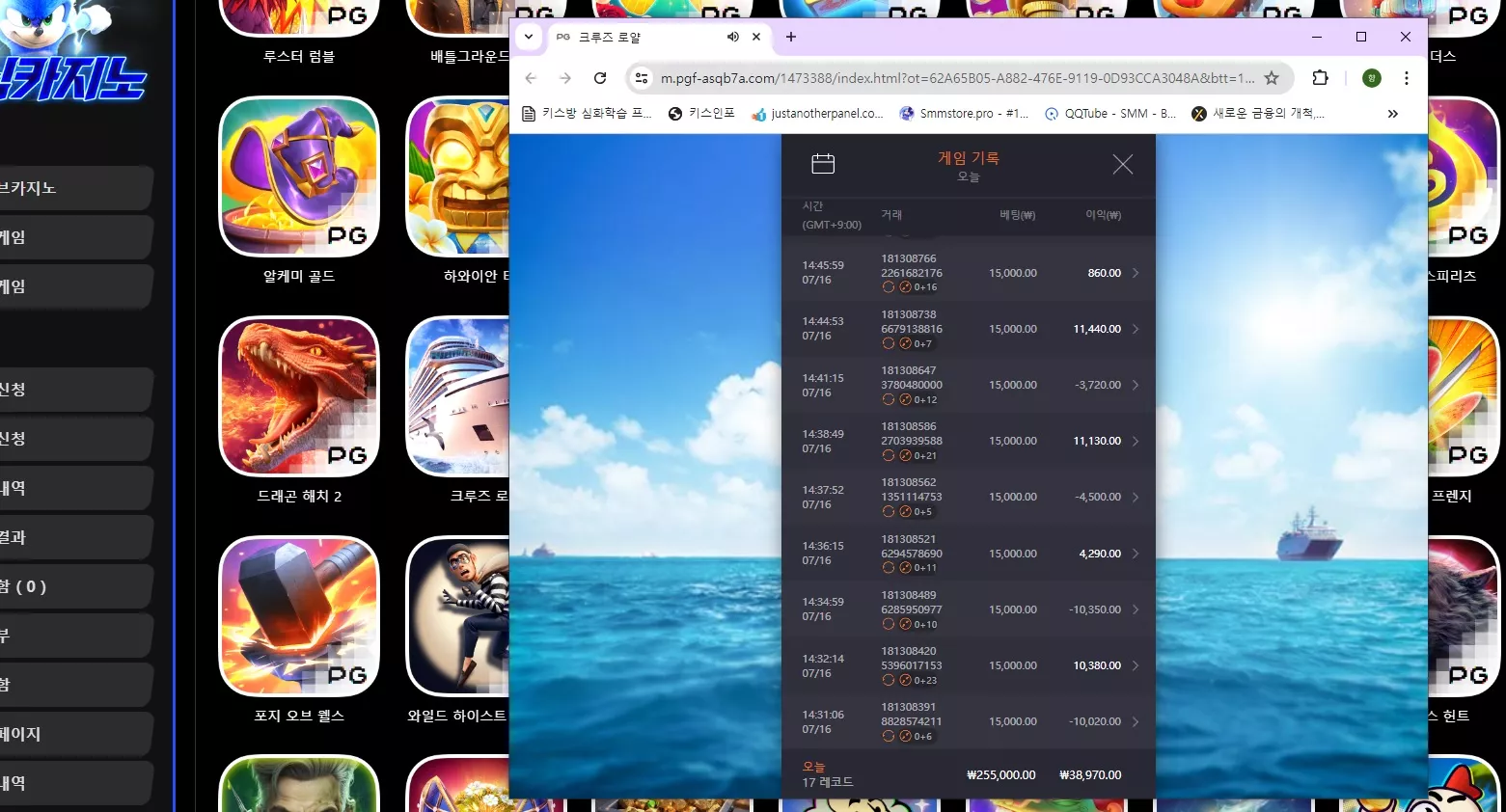Go forward to the next page
The image size is (1506, 812).
click(565, 78)
